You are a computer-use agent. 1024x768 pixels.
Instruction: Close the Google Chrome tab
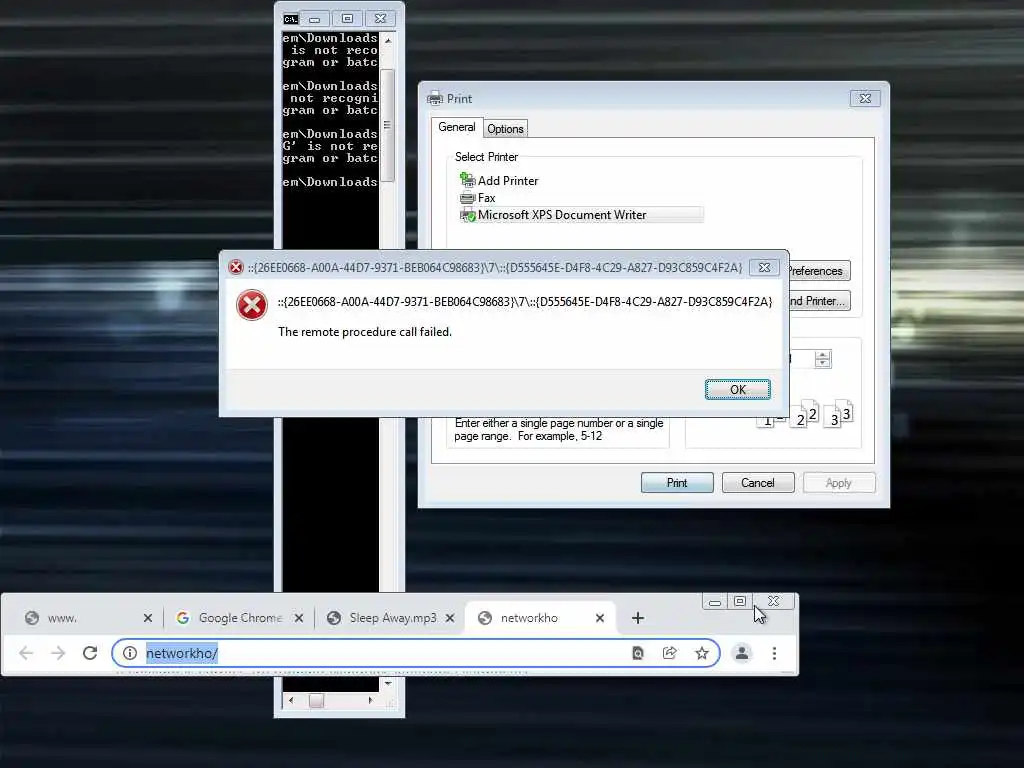298,618
